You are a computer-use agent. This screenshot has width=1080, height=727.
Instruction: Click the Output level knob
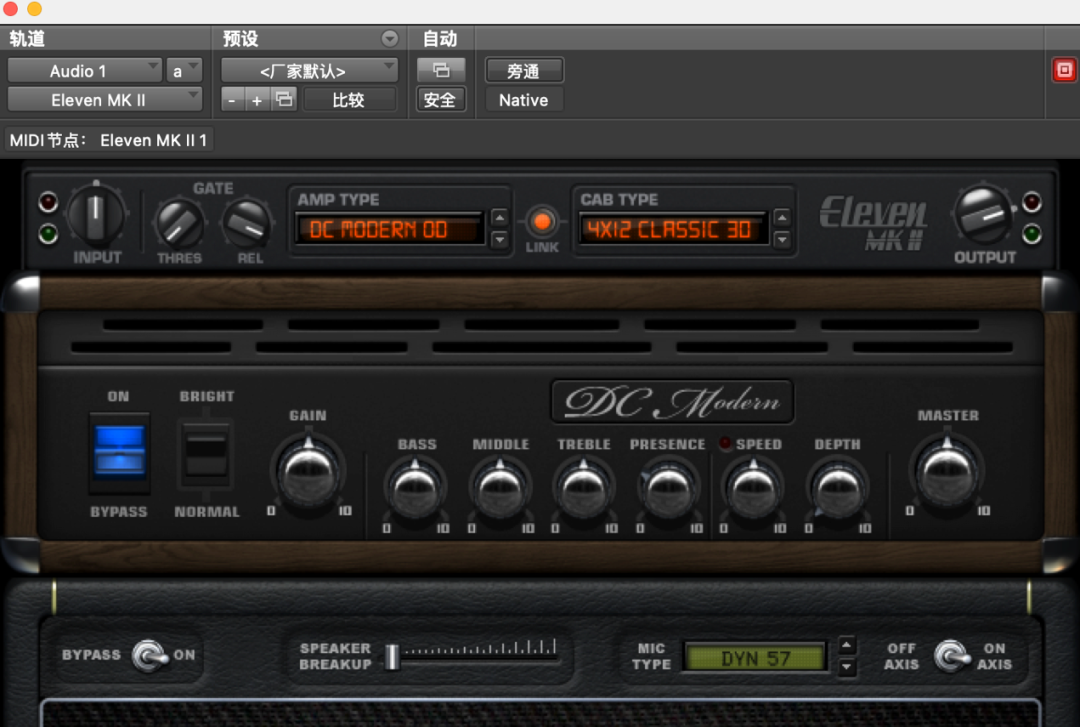(x=983, y=215)
